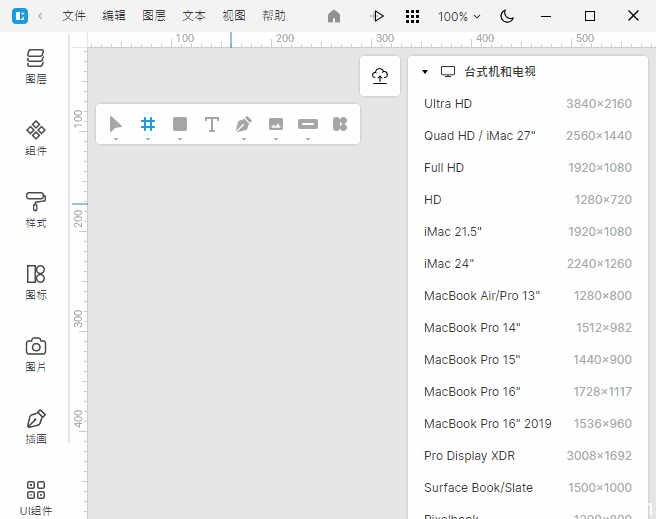
Task: Open the 视图 menu
Action: point(234,16)
